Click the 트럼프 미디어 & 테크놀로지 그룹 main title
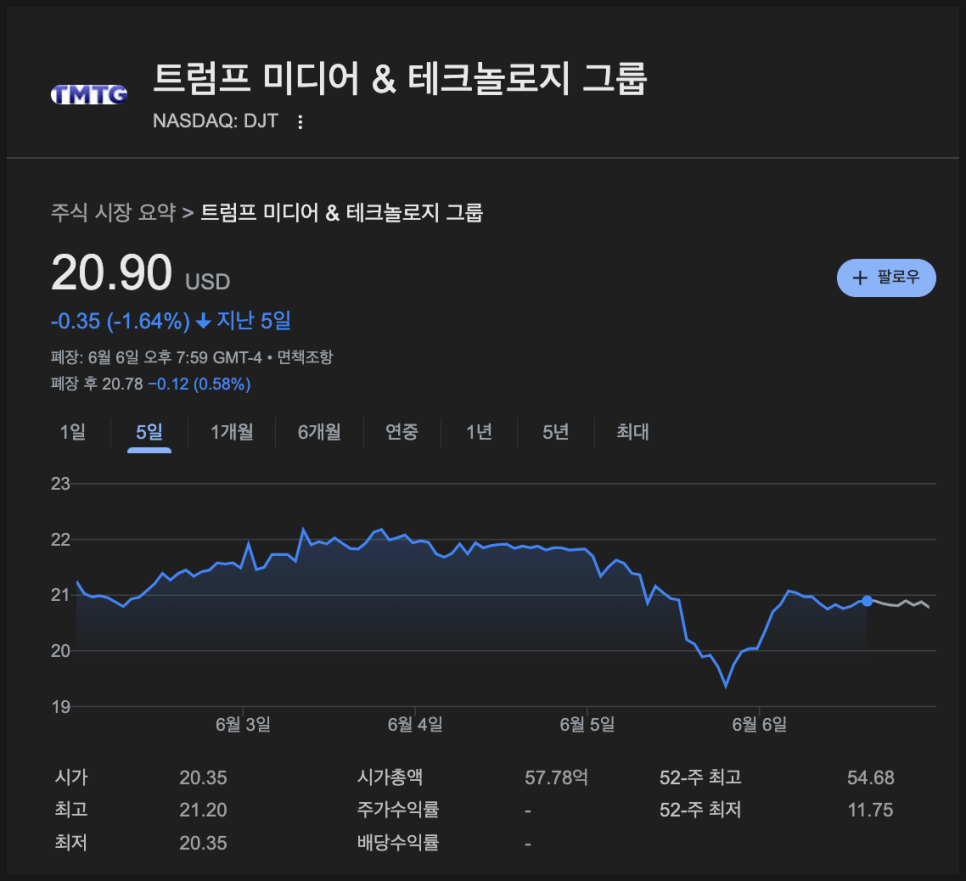Viewport: 966px width, 881px height. tap(400, 79)
